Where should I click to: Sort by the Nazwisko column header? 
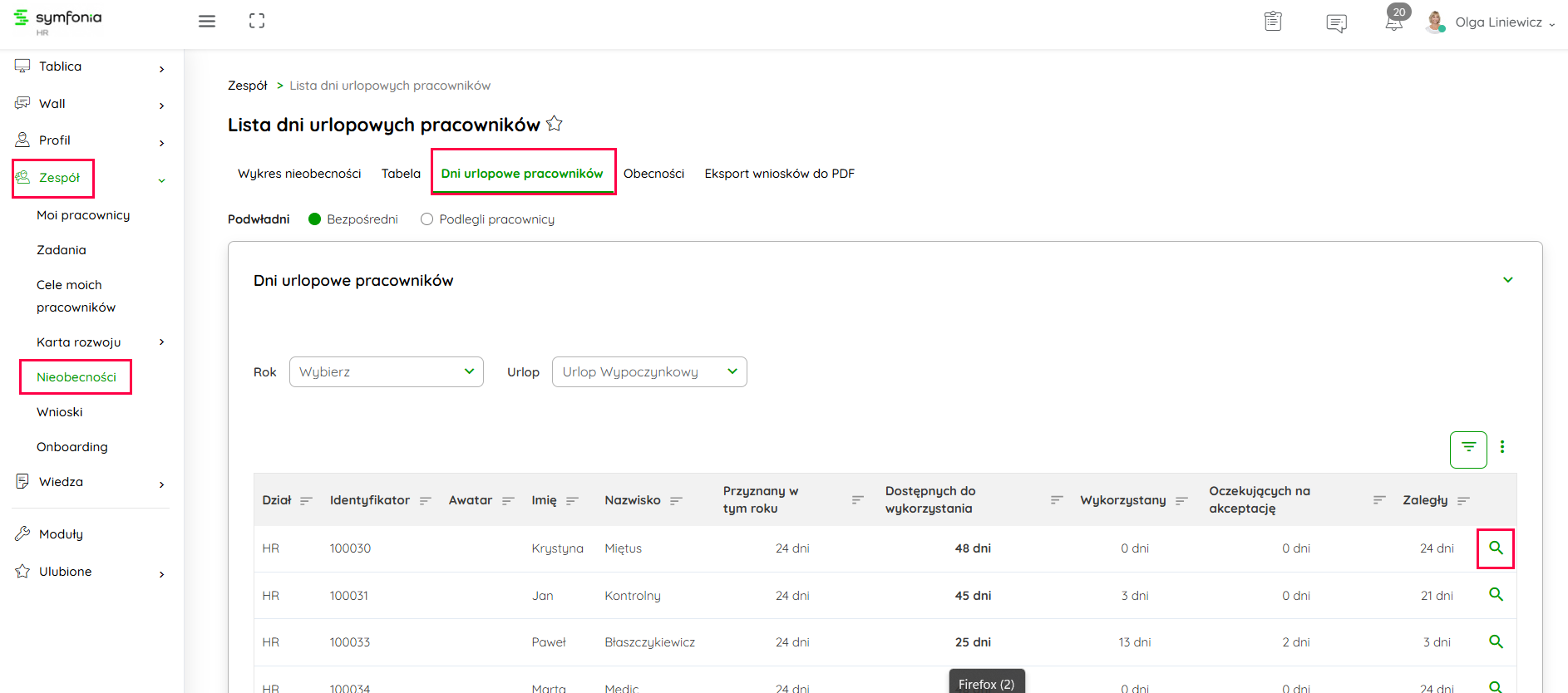coord(633,500)
